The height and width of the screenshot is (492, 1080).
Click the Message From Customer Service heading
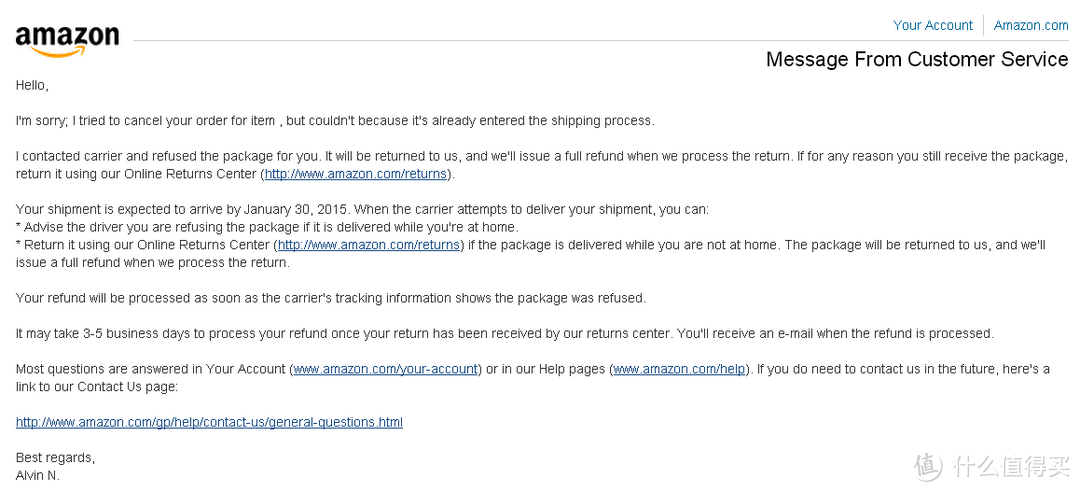click(917, 59)
